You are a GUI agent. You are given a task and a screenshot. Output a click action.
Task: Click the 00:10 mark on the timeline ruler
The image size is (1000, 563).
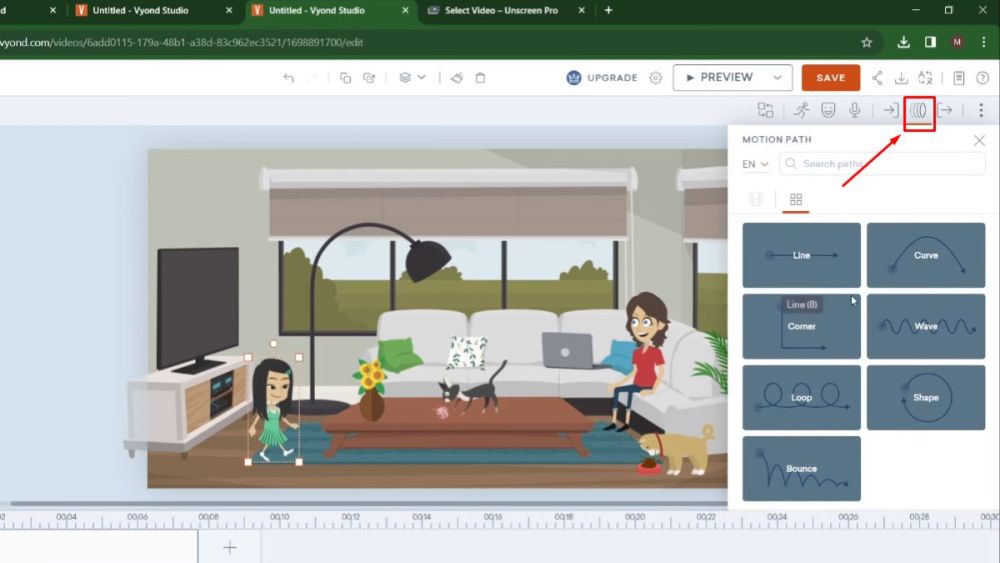tap(279, 517)
